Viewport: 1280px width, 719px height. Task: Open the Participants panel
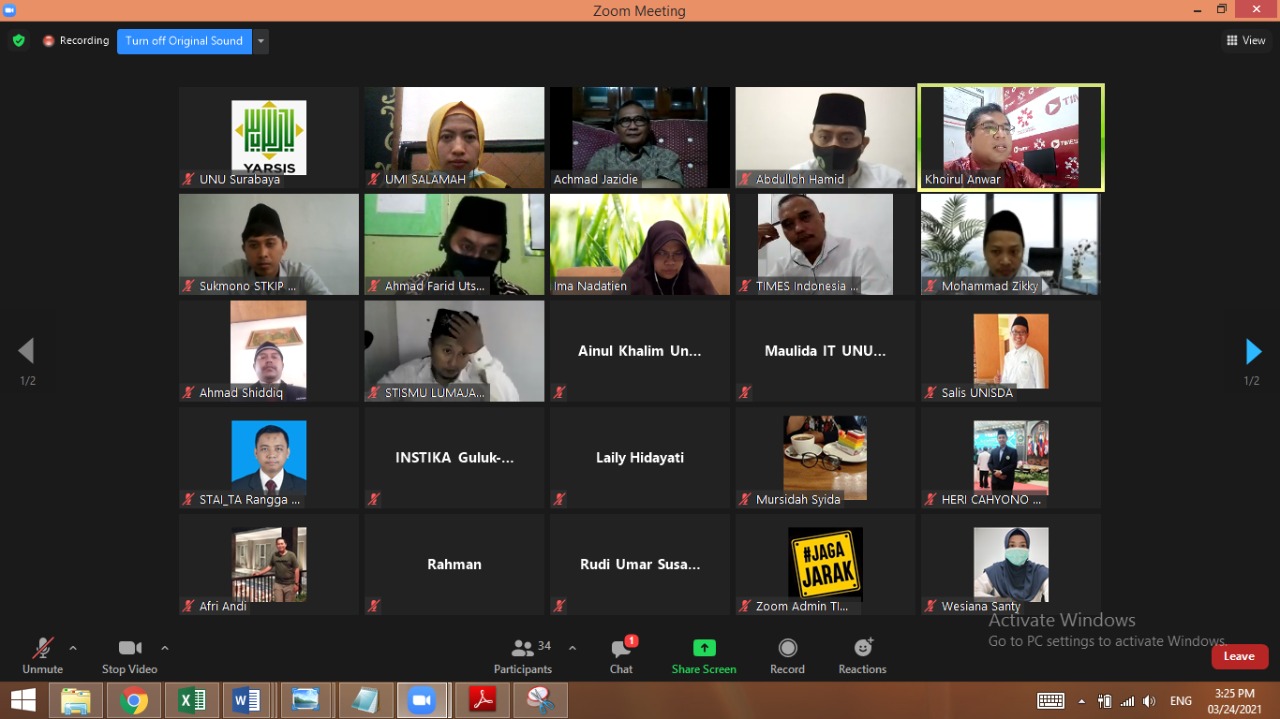tap(522, 656)
